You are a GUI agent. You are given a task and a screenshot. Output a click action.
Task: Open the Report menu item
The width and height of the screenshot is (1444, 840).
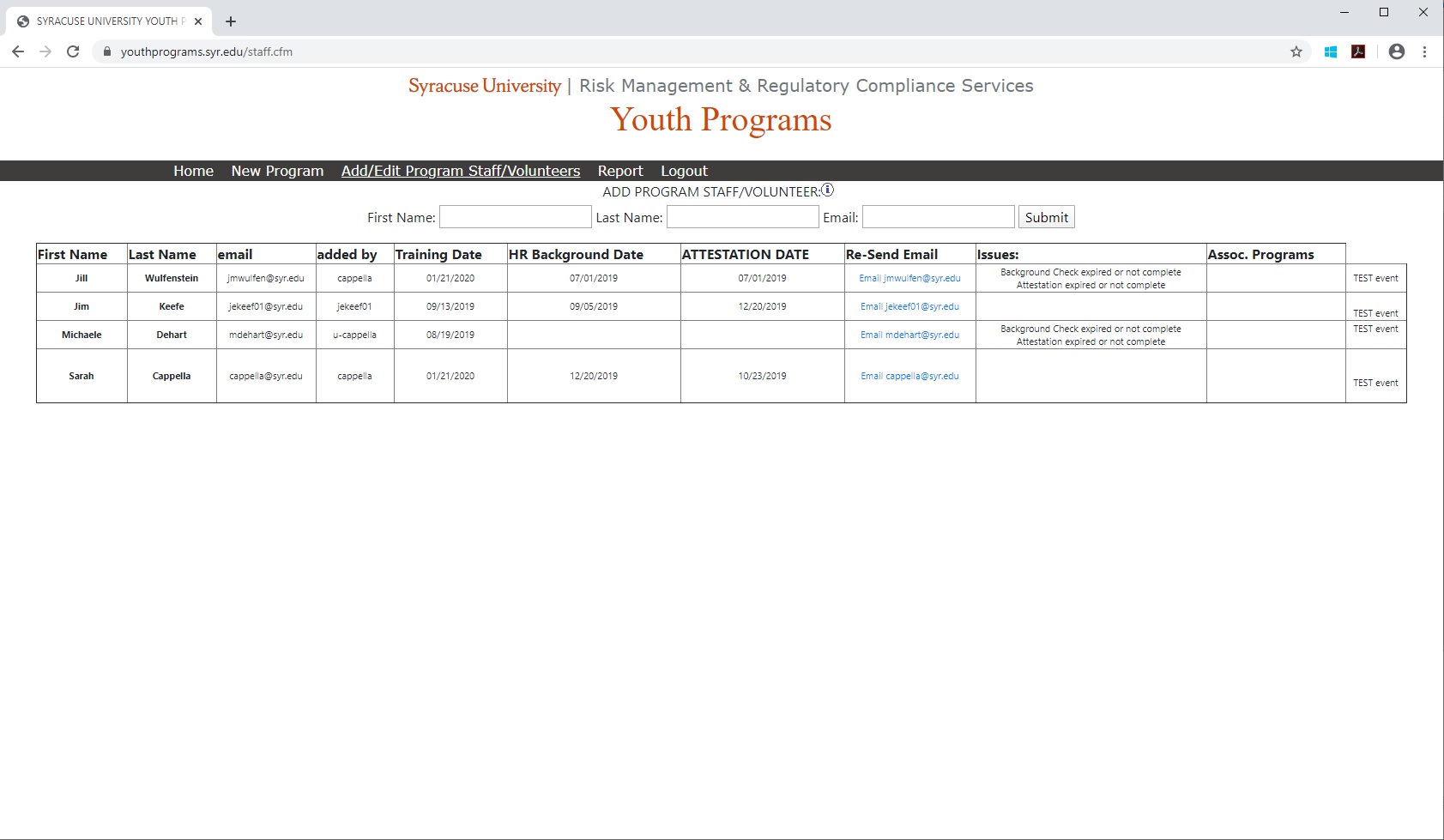click(620, 171)
